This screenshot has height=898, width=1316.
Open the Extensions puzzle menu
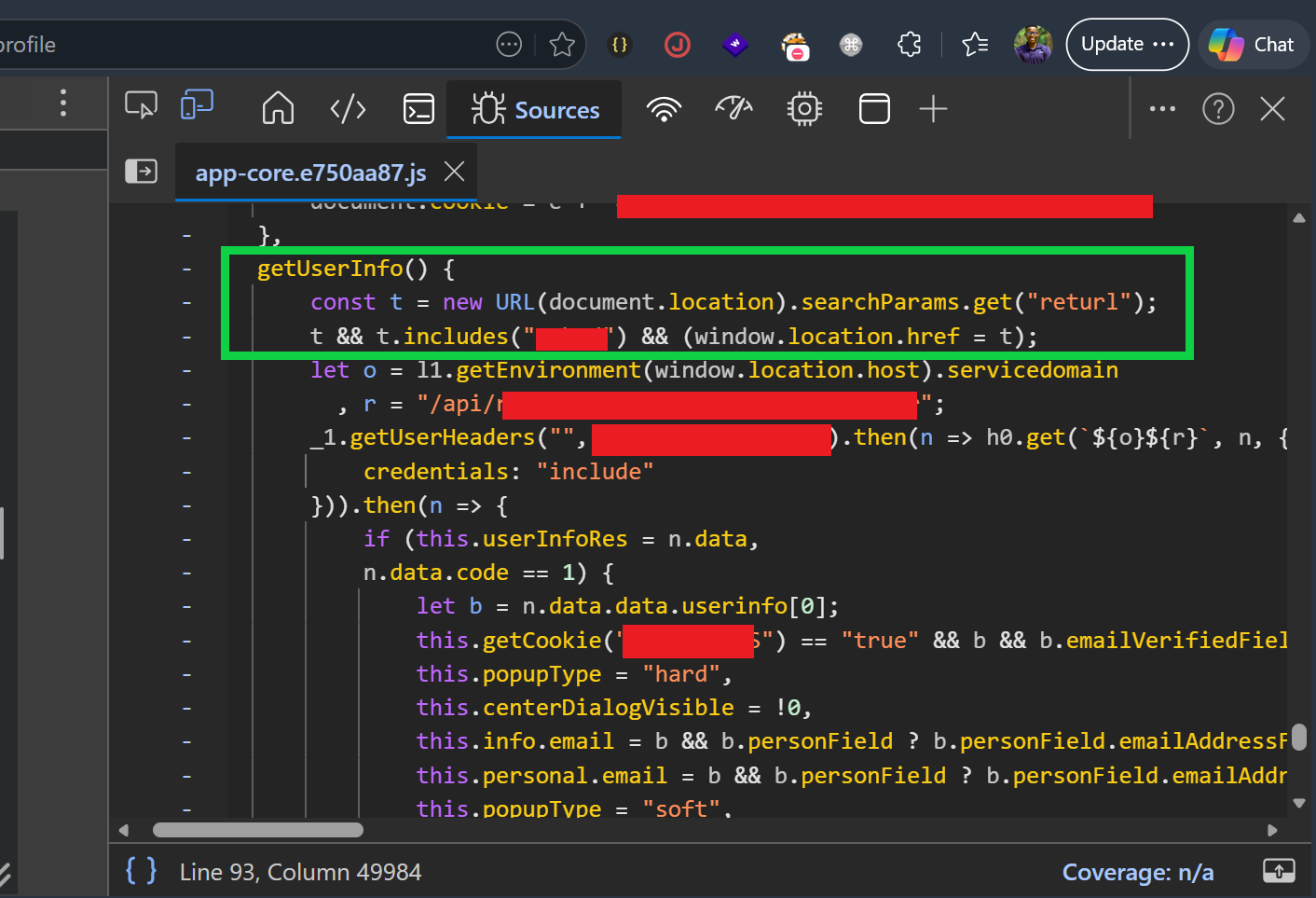909,44
